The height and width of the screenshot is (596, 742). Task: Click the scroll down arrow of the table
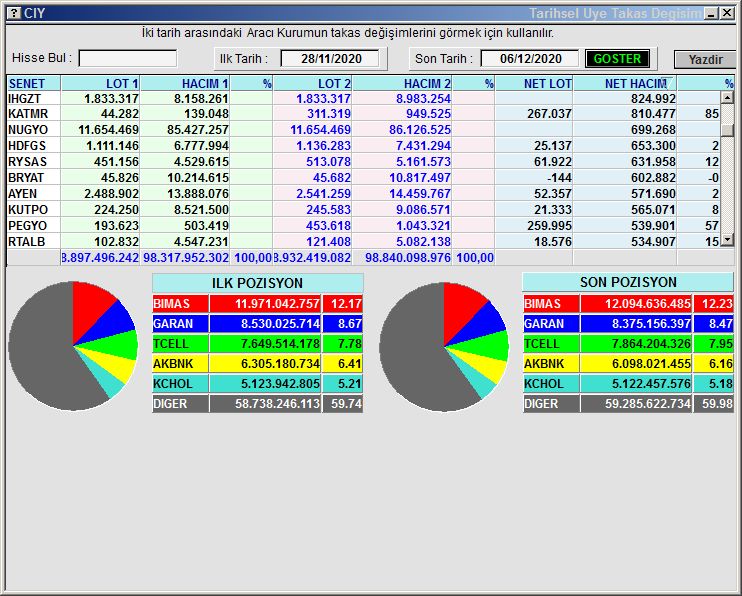point(728,240)
